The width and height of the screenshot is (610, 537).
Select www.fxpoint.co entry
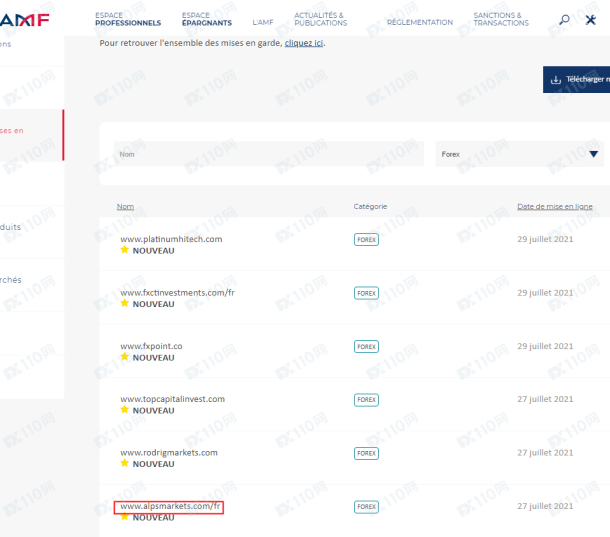(x=151, y=346)
